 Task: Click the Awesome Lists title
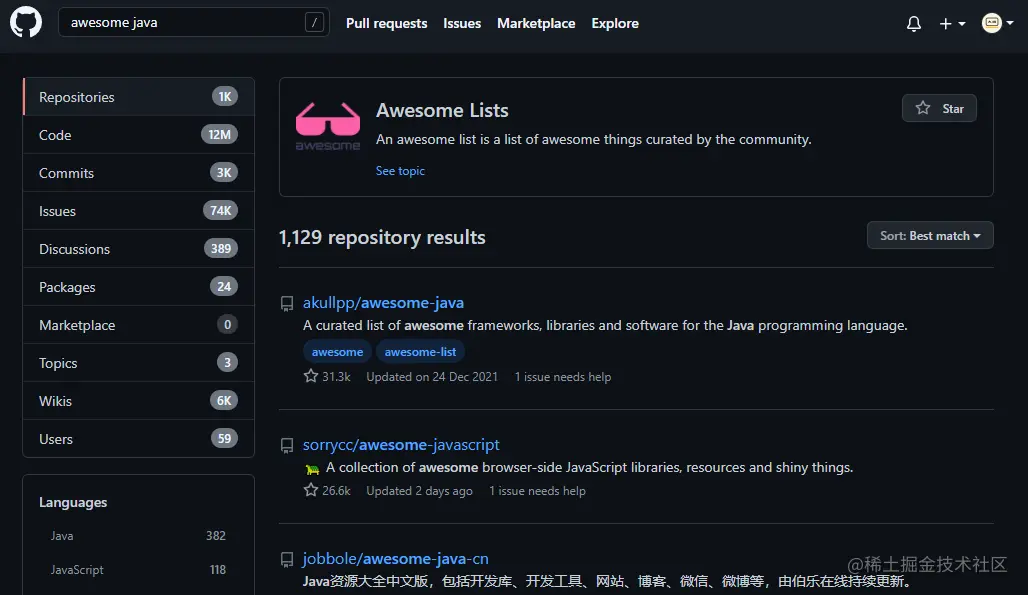443,110
